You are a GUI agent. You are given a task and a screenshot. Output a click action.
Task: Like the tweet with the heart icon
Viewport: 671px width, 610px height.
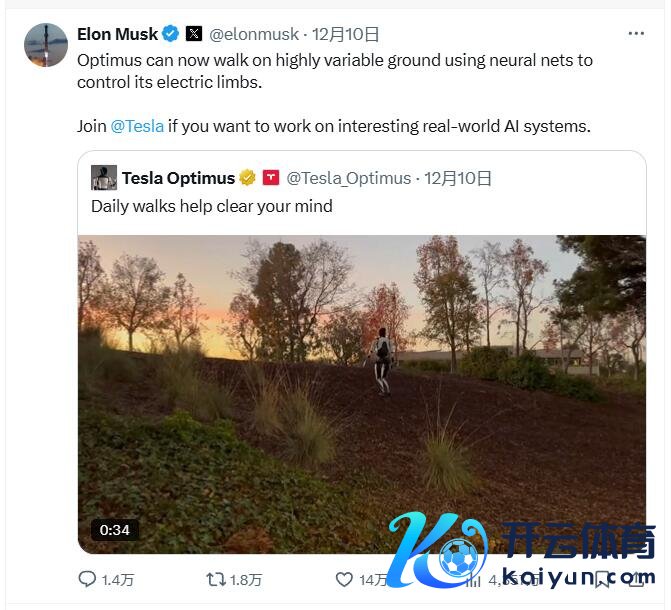pos(344,579)
